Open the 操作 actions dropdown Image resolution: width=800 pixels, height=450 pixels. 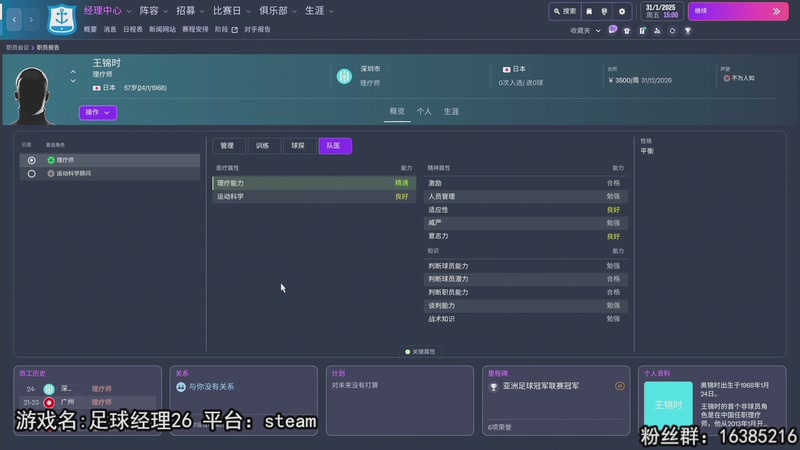pos(98,112)
